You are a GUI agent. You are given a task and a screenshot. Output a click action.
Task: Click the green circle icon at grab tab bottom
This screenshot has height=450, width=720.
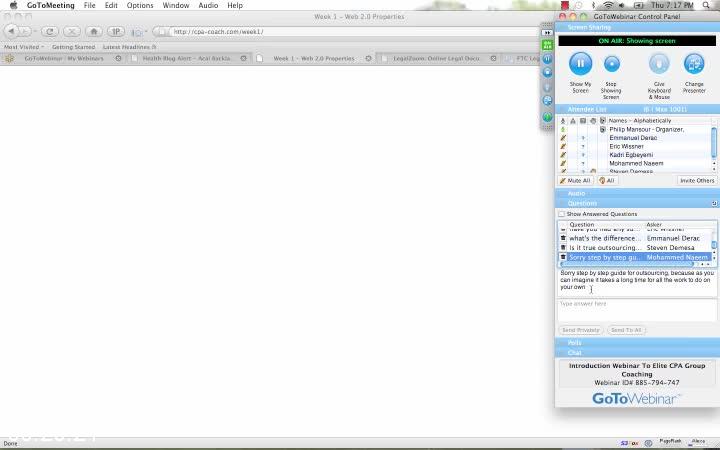(x=547, y=117)
